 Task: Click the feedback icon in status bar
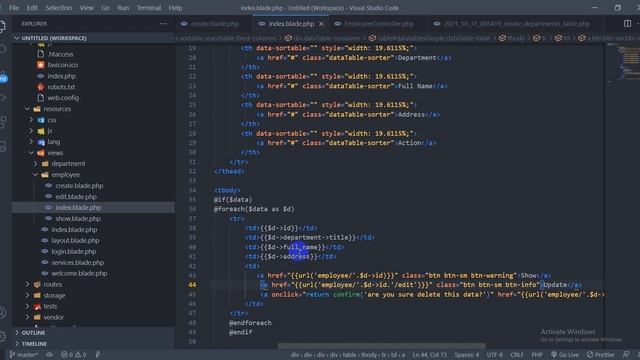[x=626, y=355]
